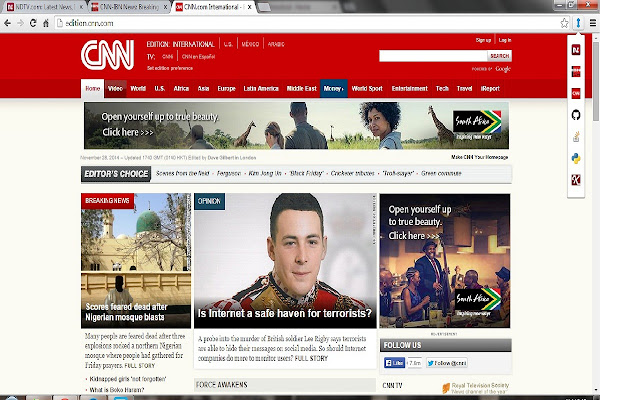Click the Log in link
The image size is (640, 400).
[505, 40]
